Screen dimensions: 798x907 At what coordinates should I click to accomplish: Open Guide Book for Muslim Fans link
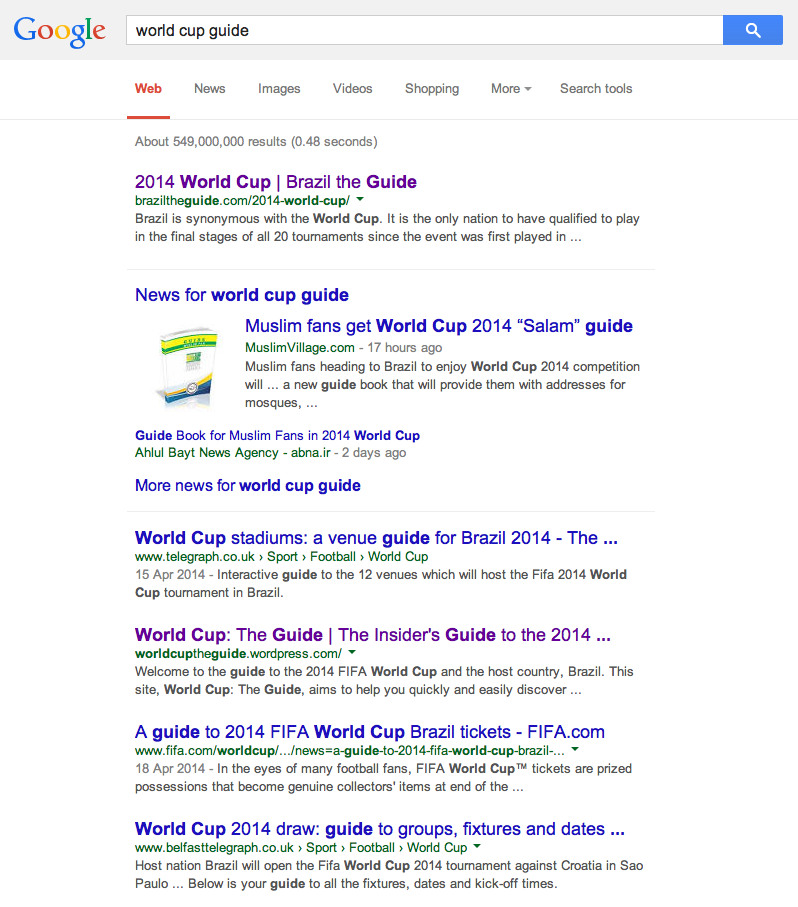(x=277, y=435)
